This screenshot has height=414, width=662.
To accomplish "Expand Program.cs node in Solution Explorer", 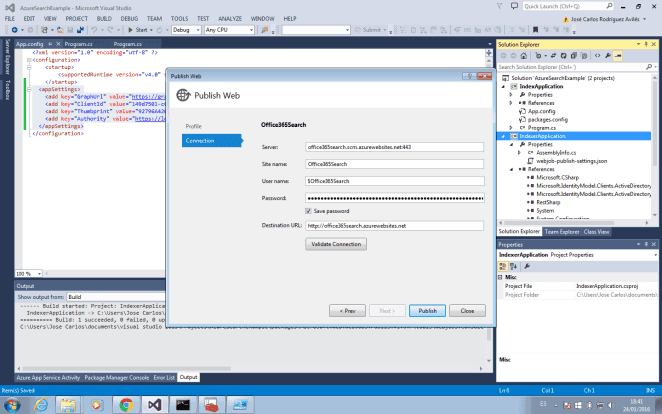I will (511, 128).
